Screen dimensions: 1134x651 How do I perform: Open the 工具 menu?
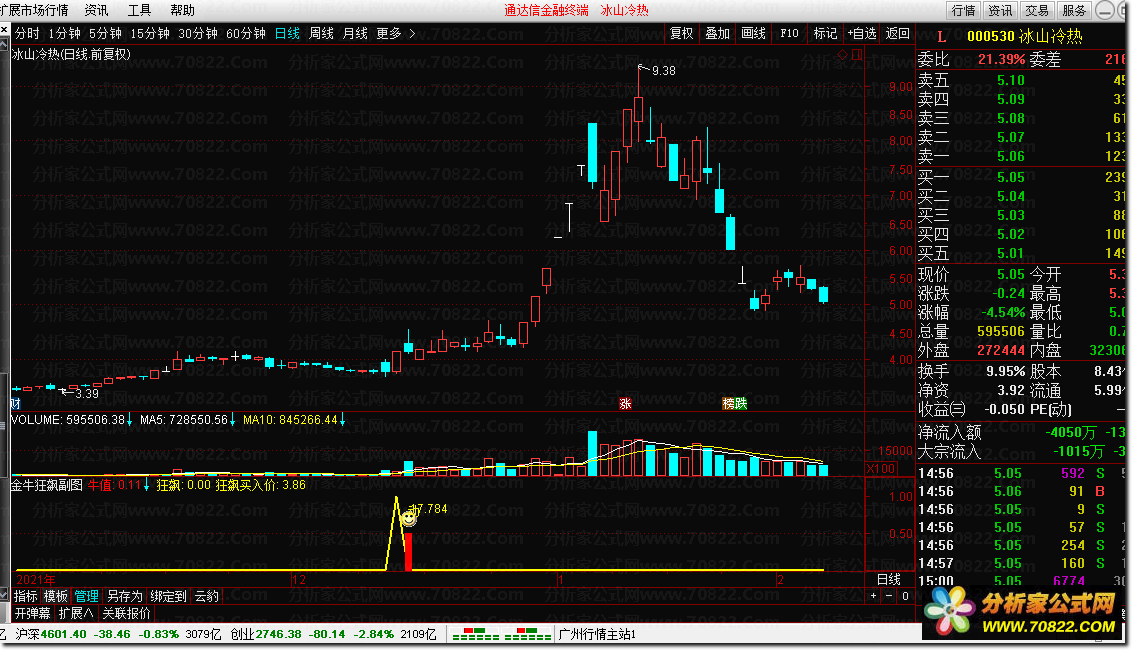139,10
